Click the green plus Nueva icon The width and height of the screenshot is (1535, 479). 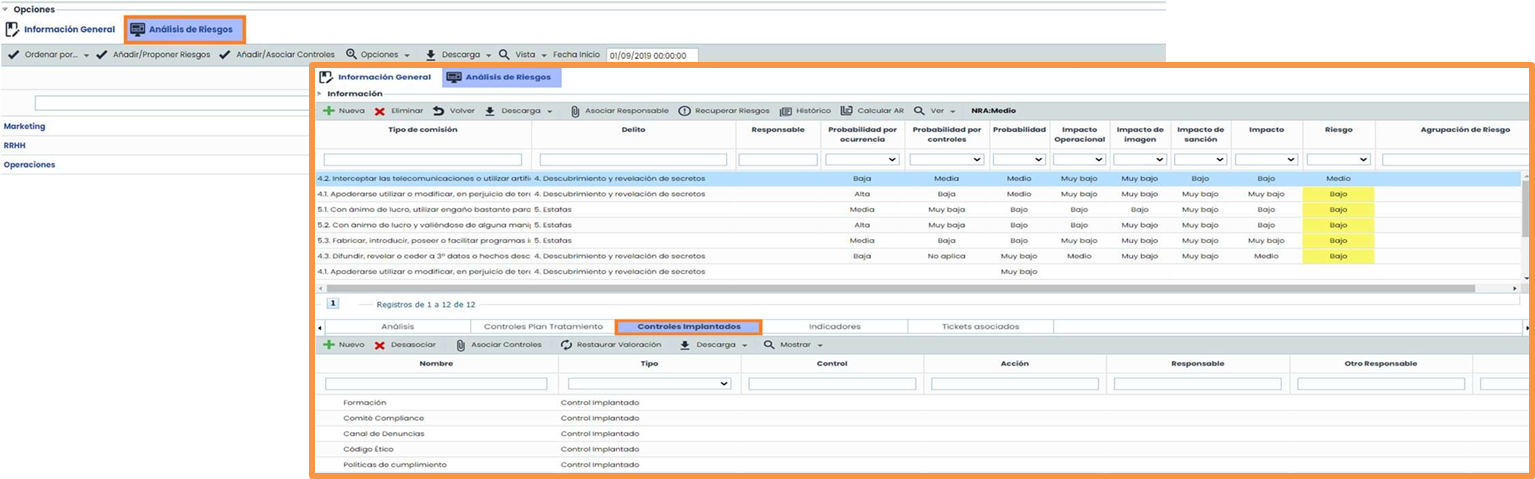coord(329,111)
